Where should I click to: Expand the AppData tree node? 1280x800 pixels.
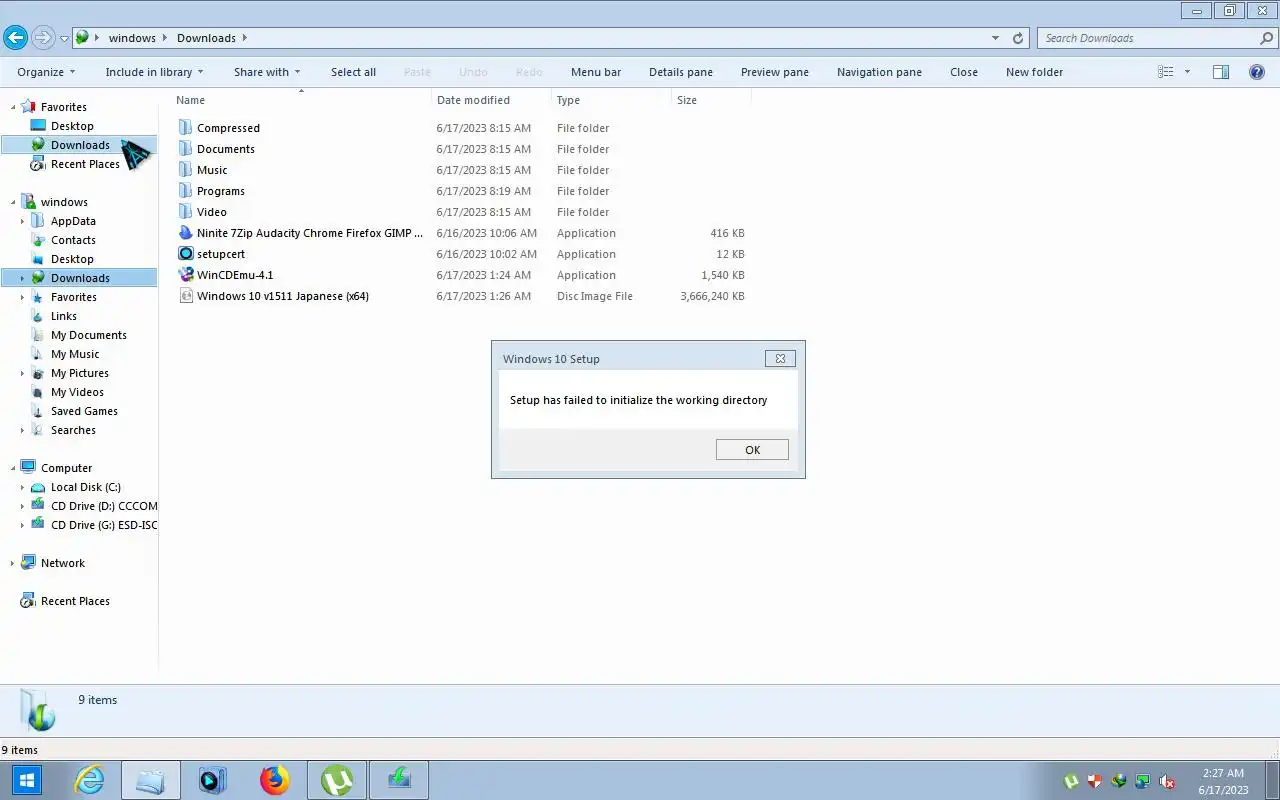[x=22, y=221]
